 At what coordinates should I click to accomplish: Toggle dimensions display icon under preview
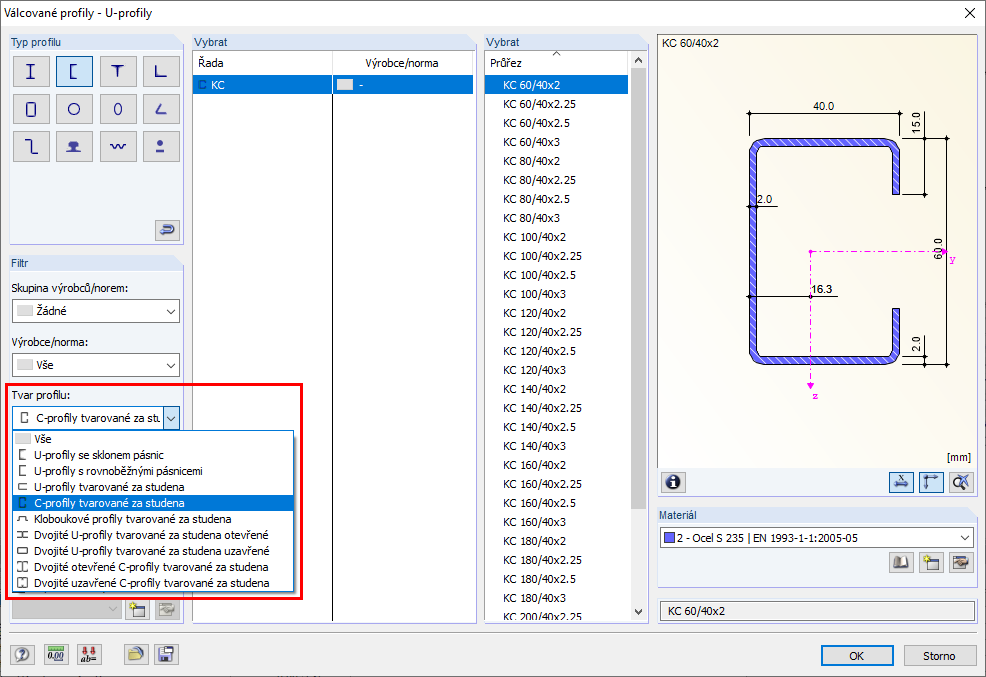click(931, 482)
